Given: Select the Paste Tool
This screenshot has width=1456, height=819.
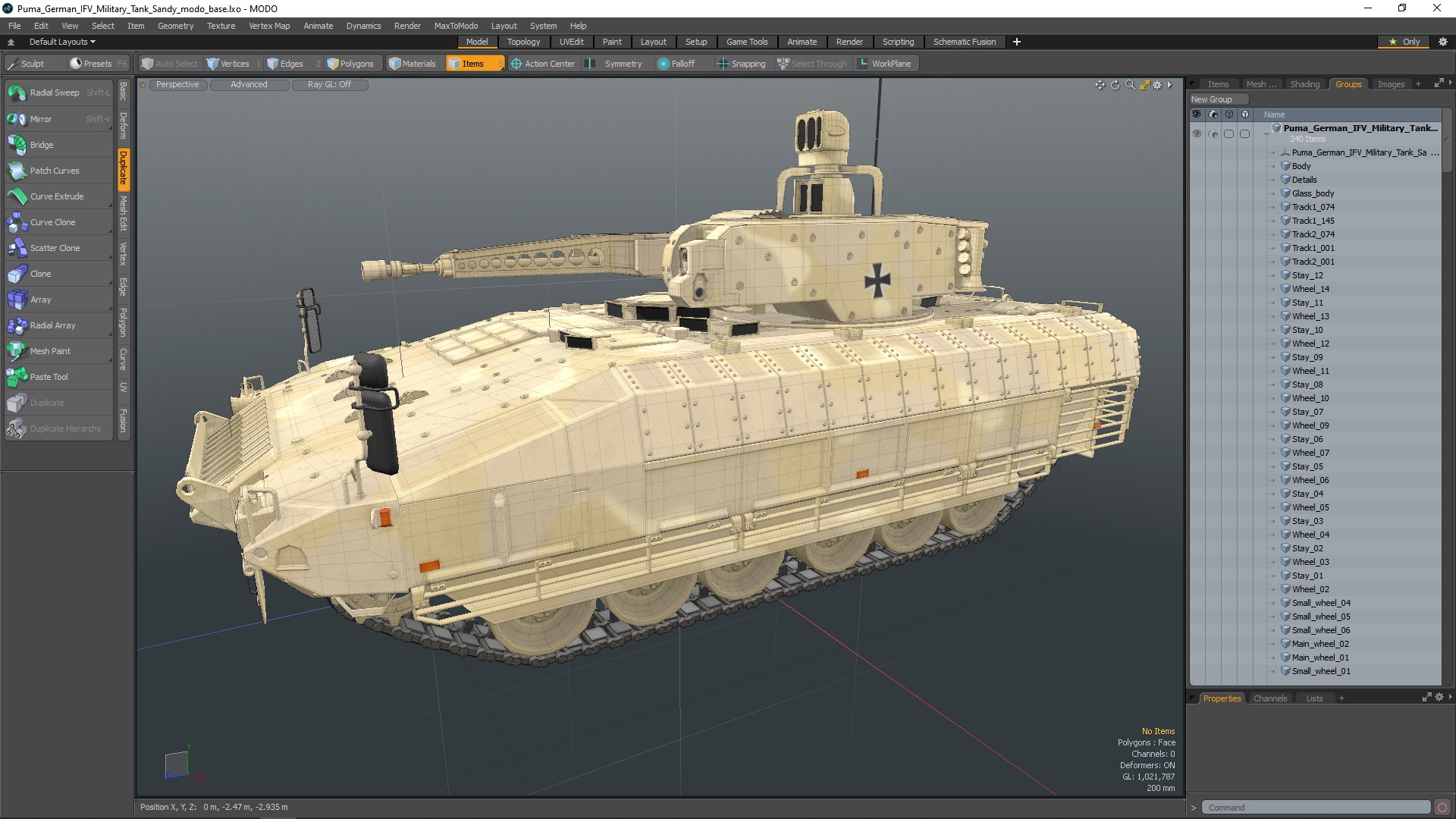Looking at the screenshot, I should 58,377.
